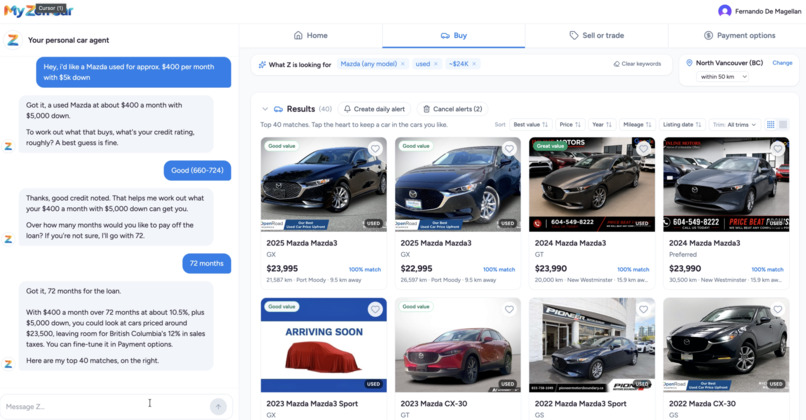Heart the 2022 Mazda3 Sport
The image size is (806, 420).
point(644,309)
